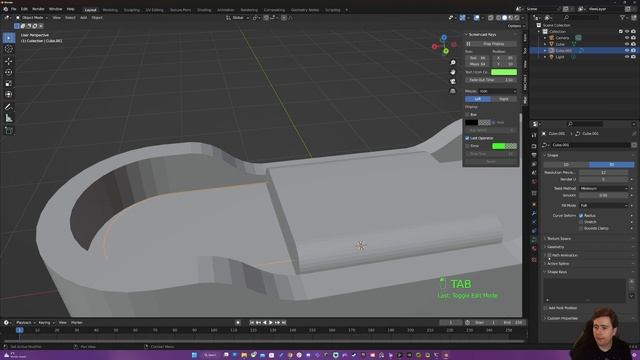Open the Twist Method dropdown
Viewport: 640px width, 360px height.
pyautogui.click(x=603, y=188)
